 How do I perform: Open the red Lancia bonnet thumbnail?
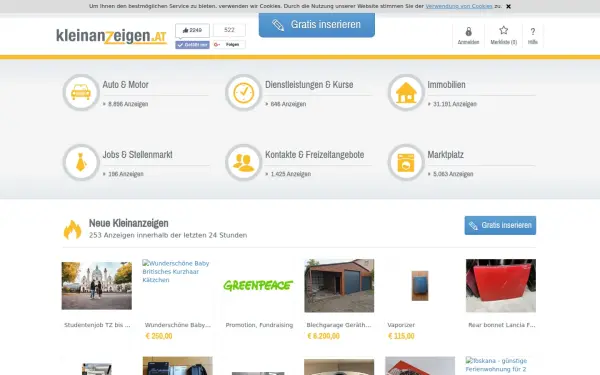click(x=501, y=286)
